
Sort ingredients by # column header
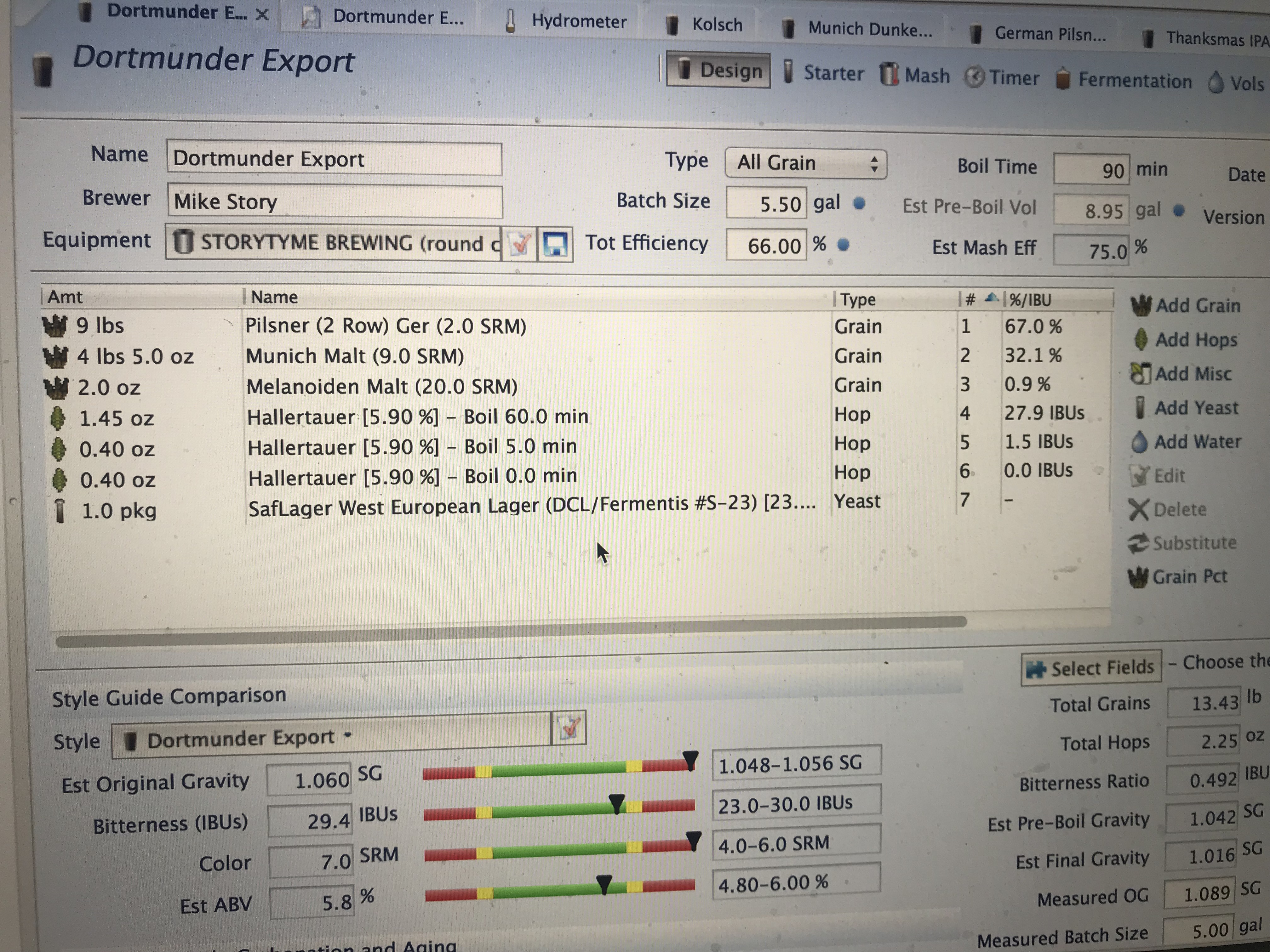point(981,299)
